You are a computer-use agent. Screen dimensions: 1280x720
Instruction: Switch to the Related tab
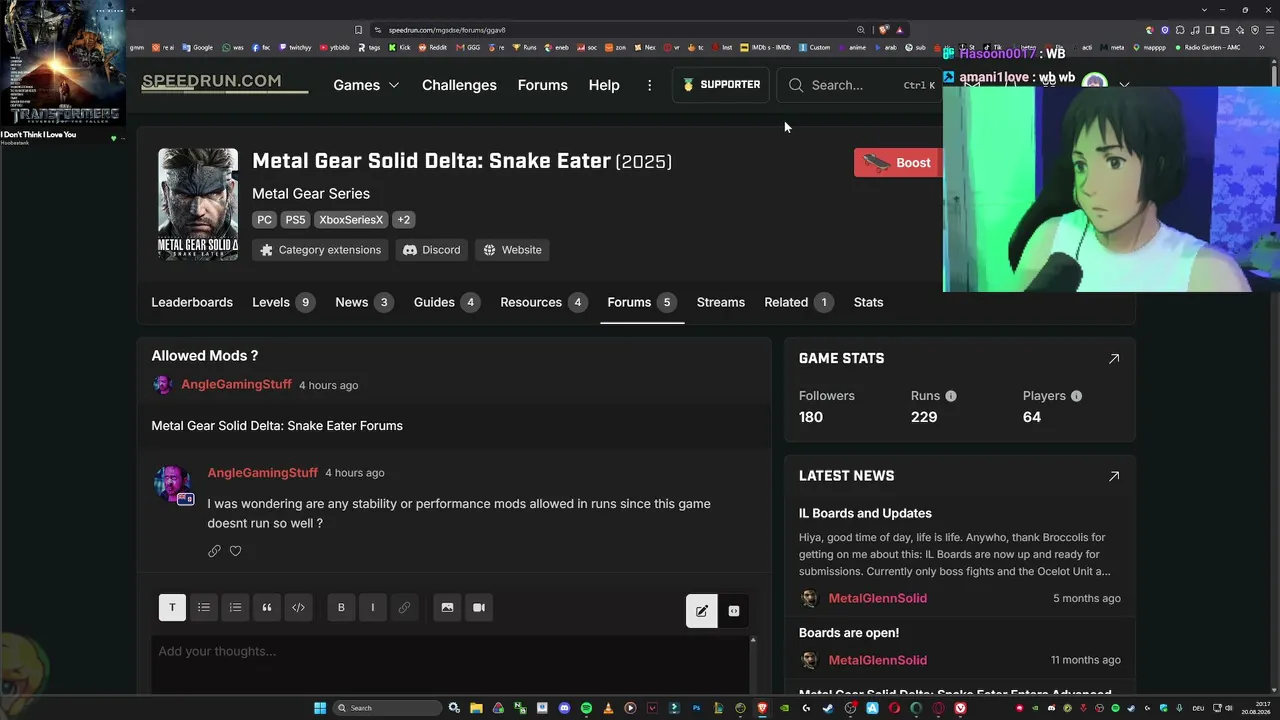click(x=799, y=302)
